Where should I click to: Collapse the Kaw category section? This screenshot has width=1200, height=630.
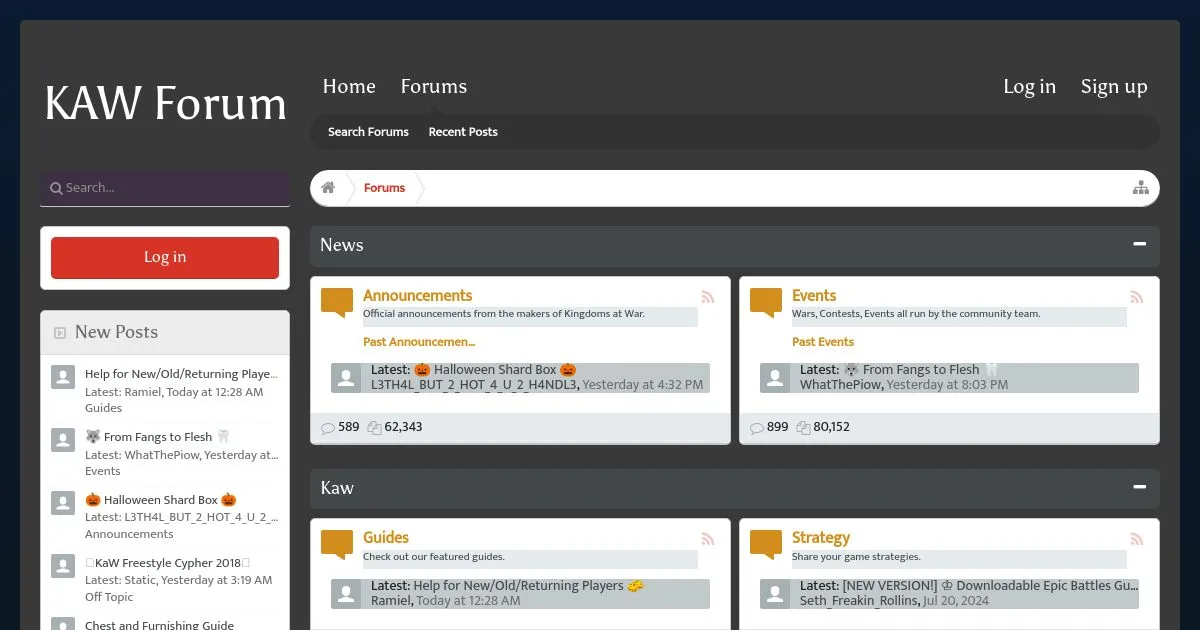pos(1139,487)
